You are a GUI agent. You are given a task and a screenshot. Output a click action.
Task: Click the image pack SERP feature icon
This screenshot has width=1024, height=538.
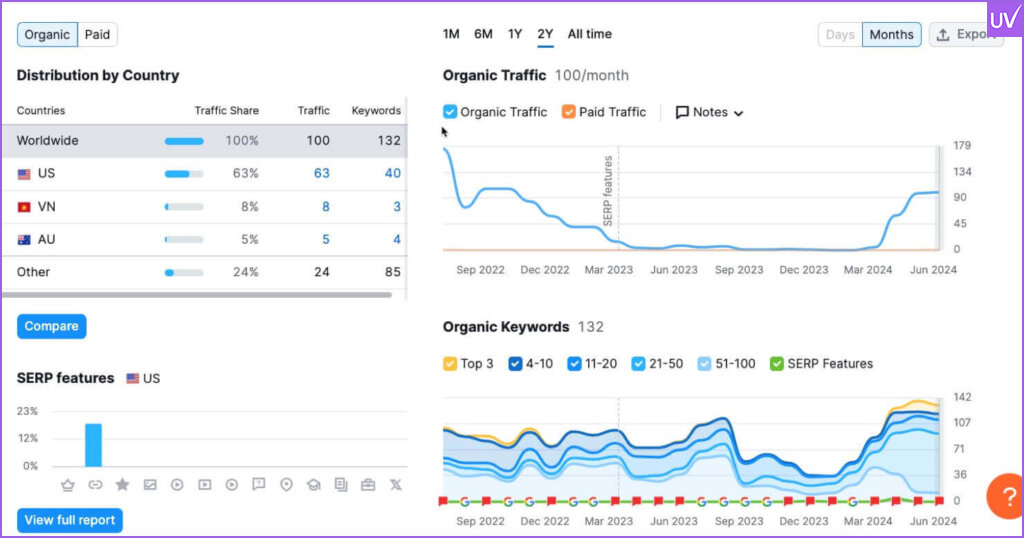[x=150, y=485]
